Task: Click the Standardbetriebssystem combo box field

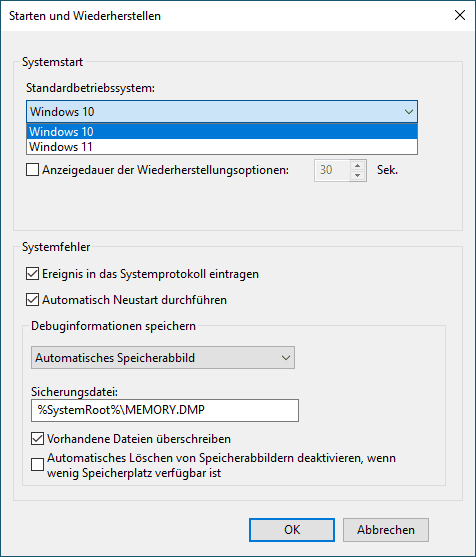Action: tap(222, 112)
